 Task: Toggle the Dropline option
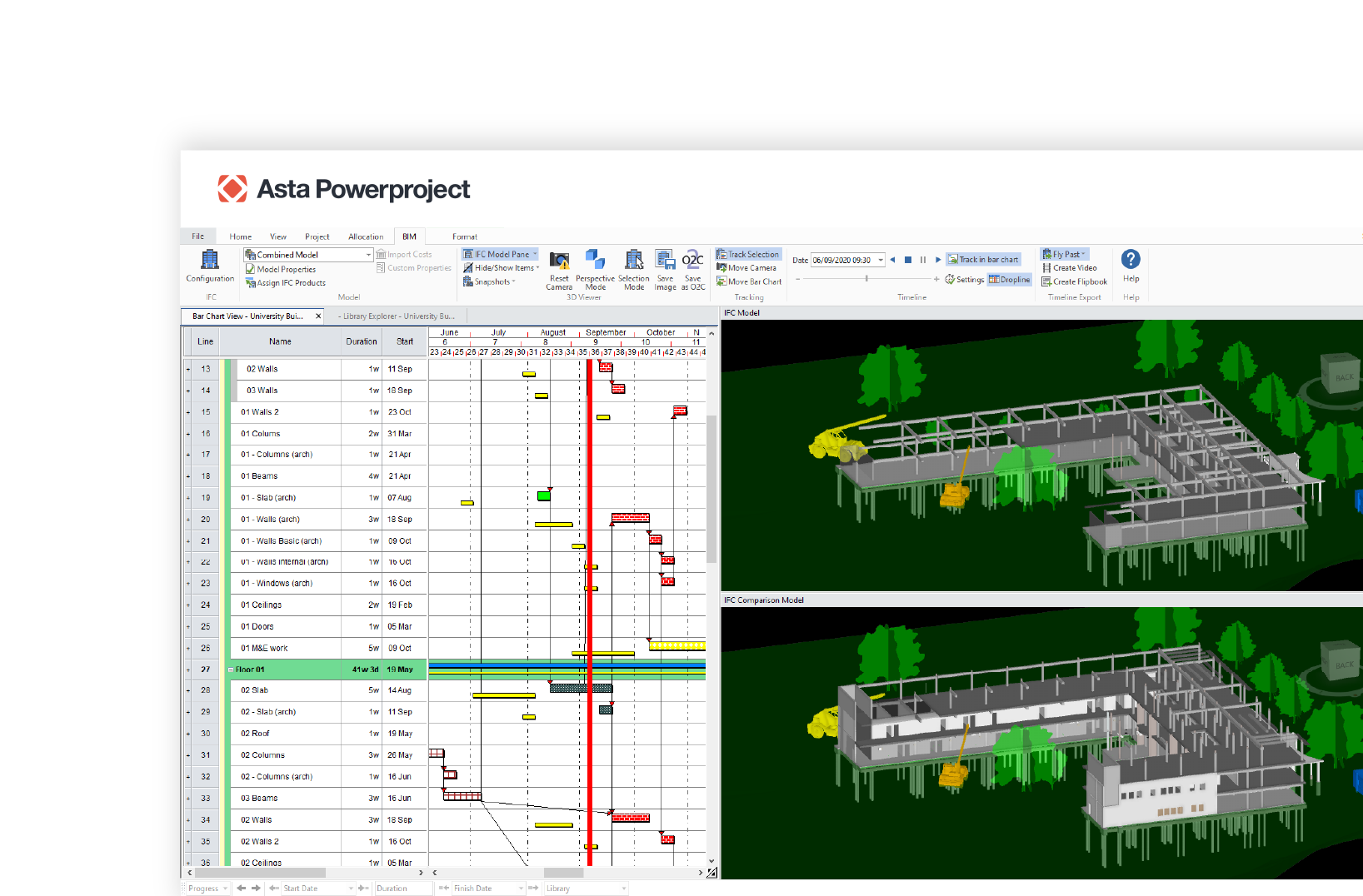[x=1010, y=280]
